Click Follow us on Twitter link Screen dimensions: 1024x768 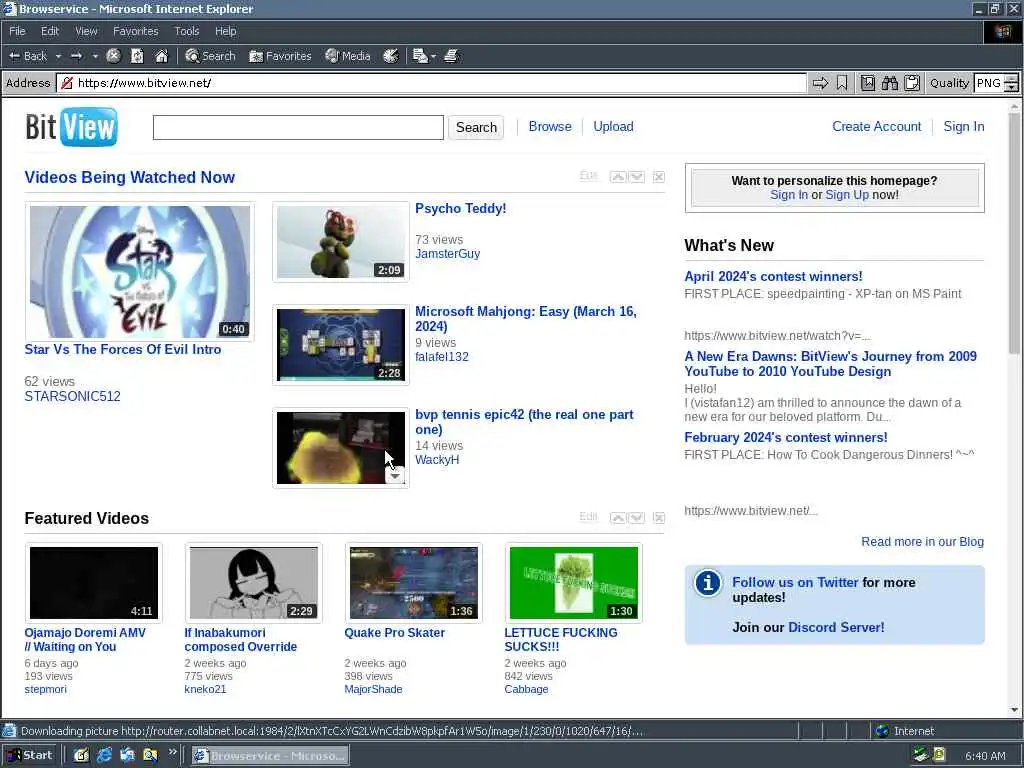point(795,583)
